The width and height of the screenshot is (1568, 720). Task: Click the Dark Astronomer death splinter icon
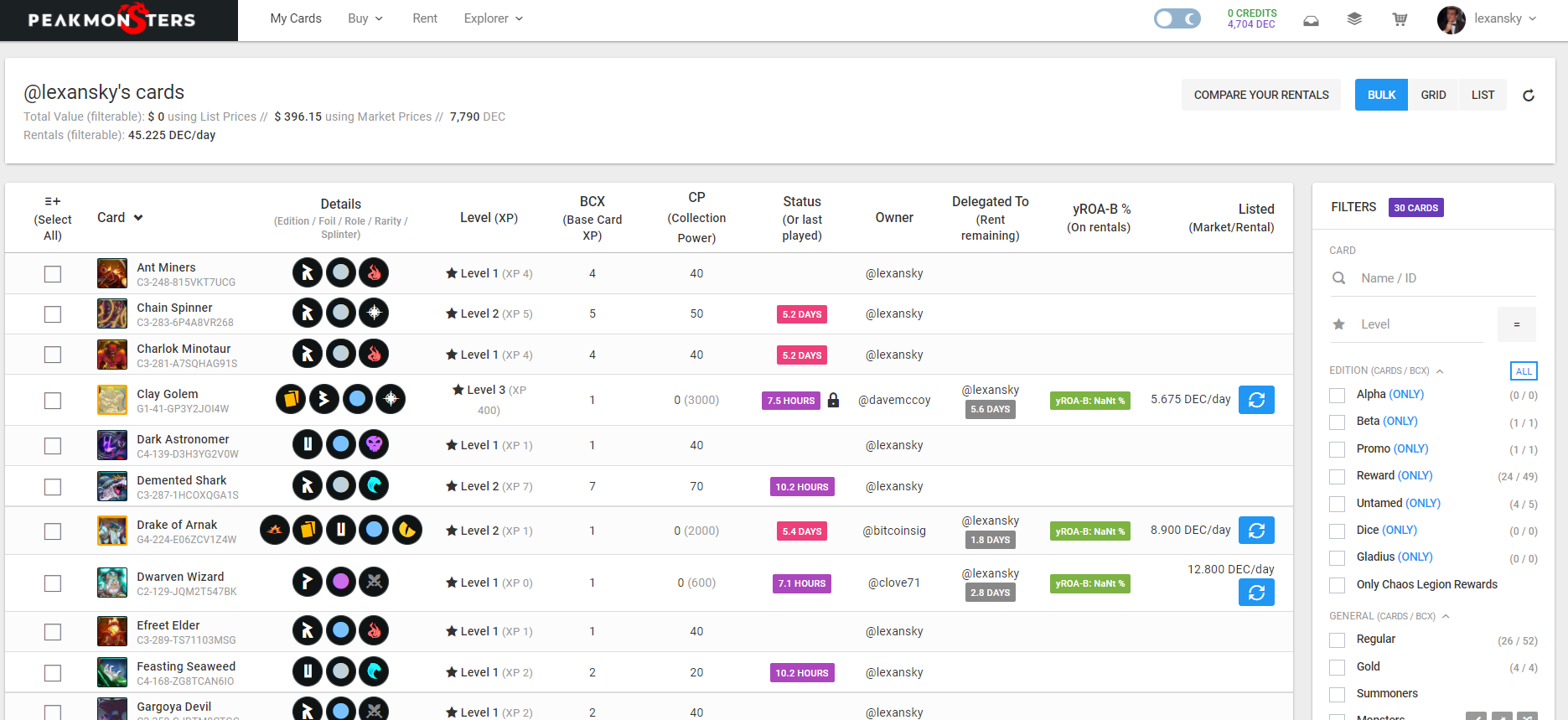tap(374, 444)
